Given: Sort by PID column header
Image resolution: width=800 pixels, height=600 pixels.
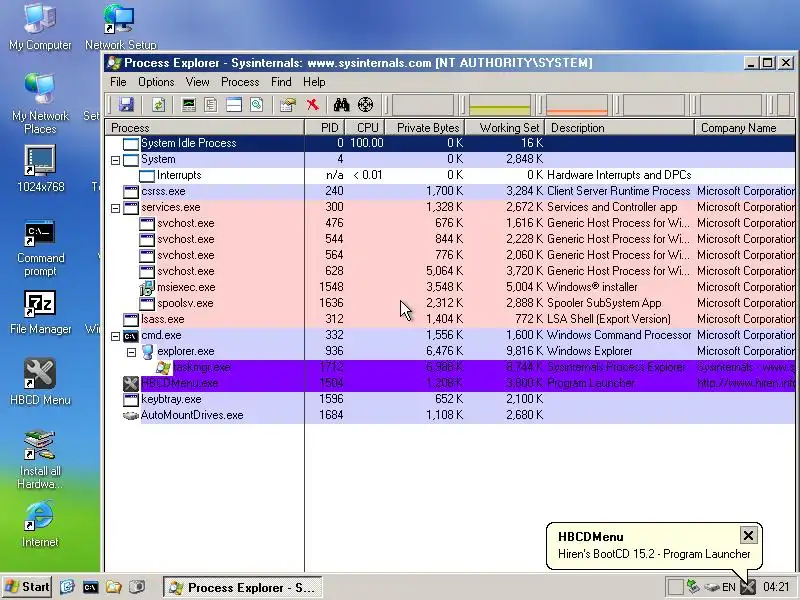Looking at the screenshot, I should click(325, 128).
